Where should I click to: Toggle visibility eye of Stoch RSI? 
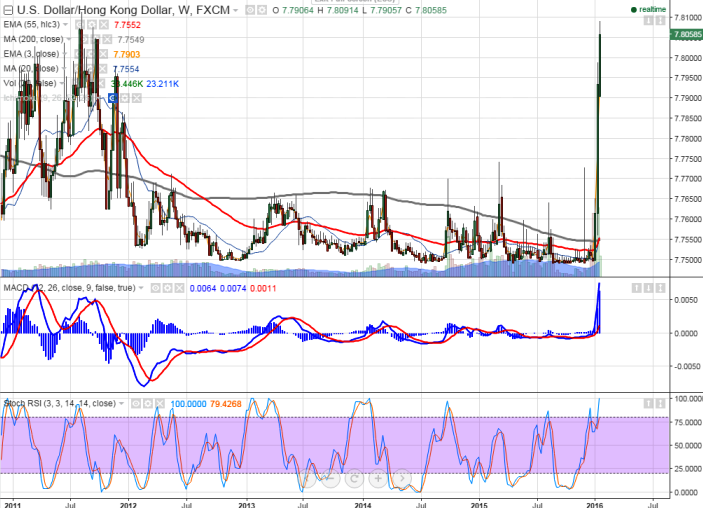[136, 404]
